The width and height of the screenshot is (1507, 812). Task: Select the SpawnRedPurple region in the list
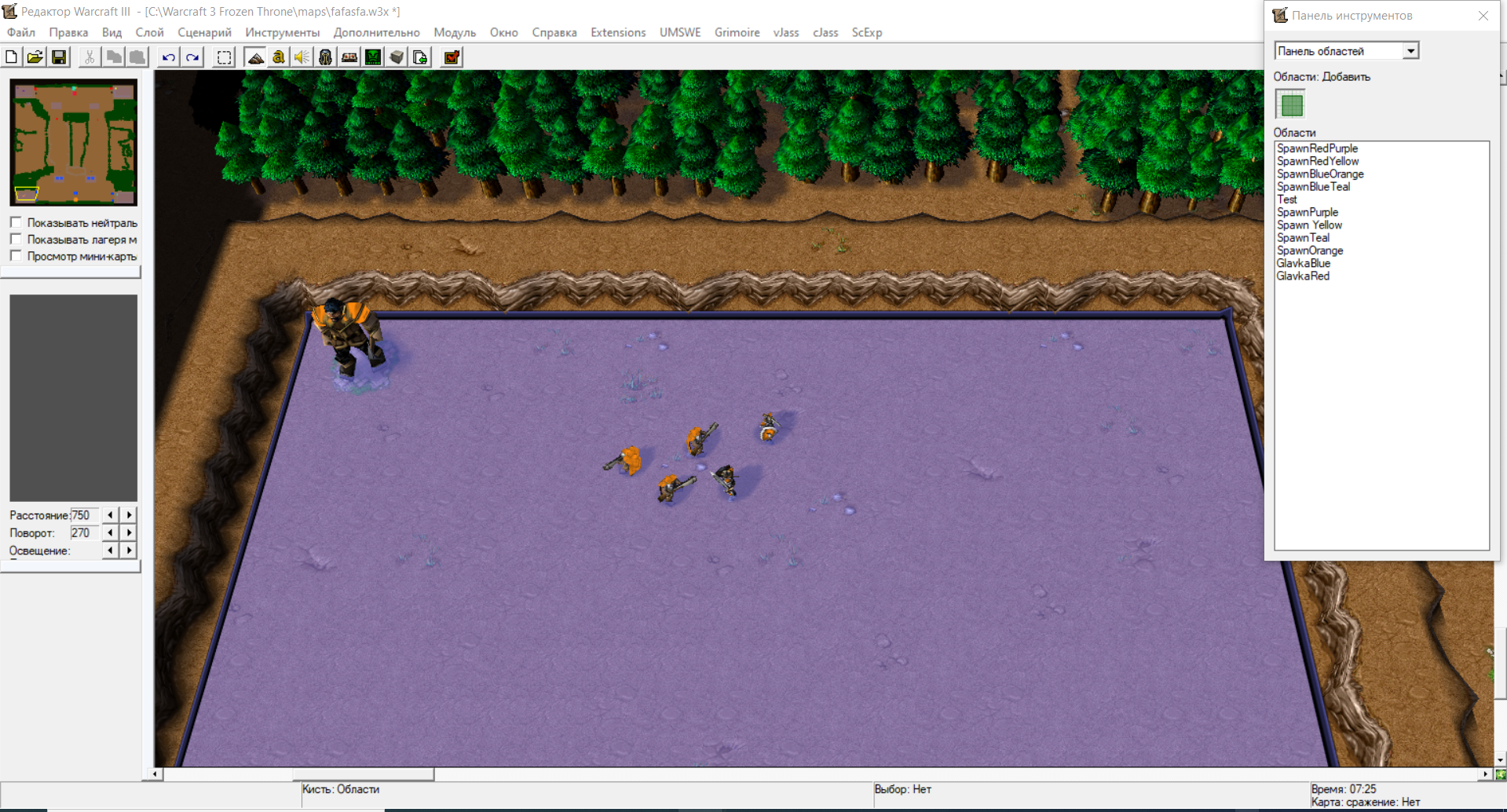tap(1317, 148)
